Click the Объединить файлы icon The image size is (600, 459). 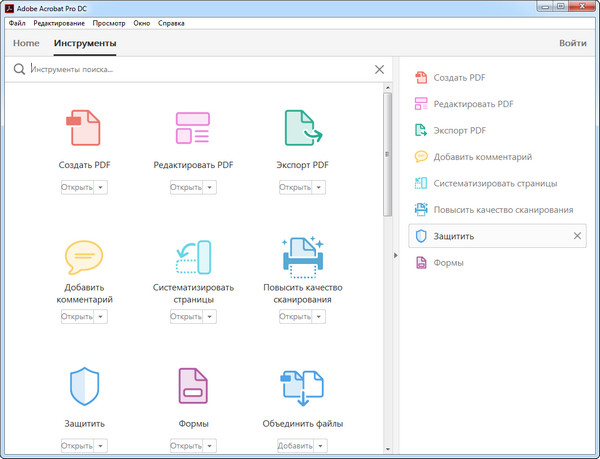pos(302,386)
